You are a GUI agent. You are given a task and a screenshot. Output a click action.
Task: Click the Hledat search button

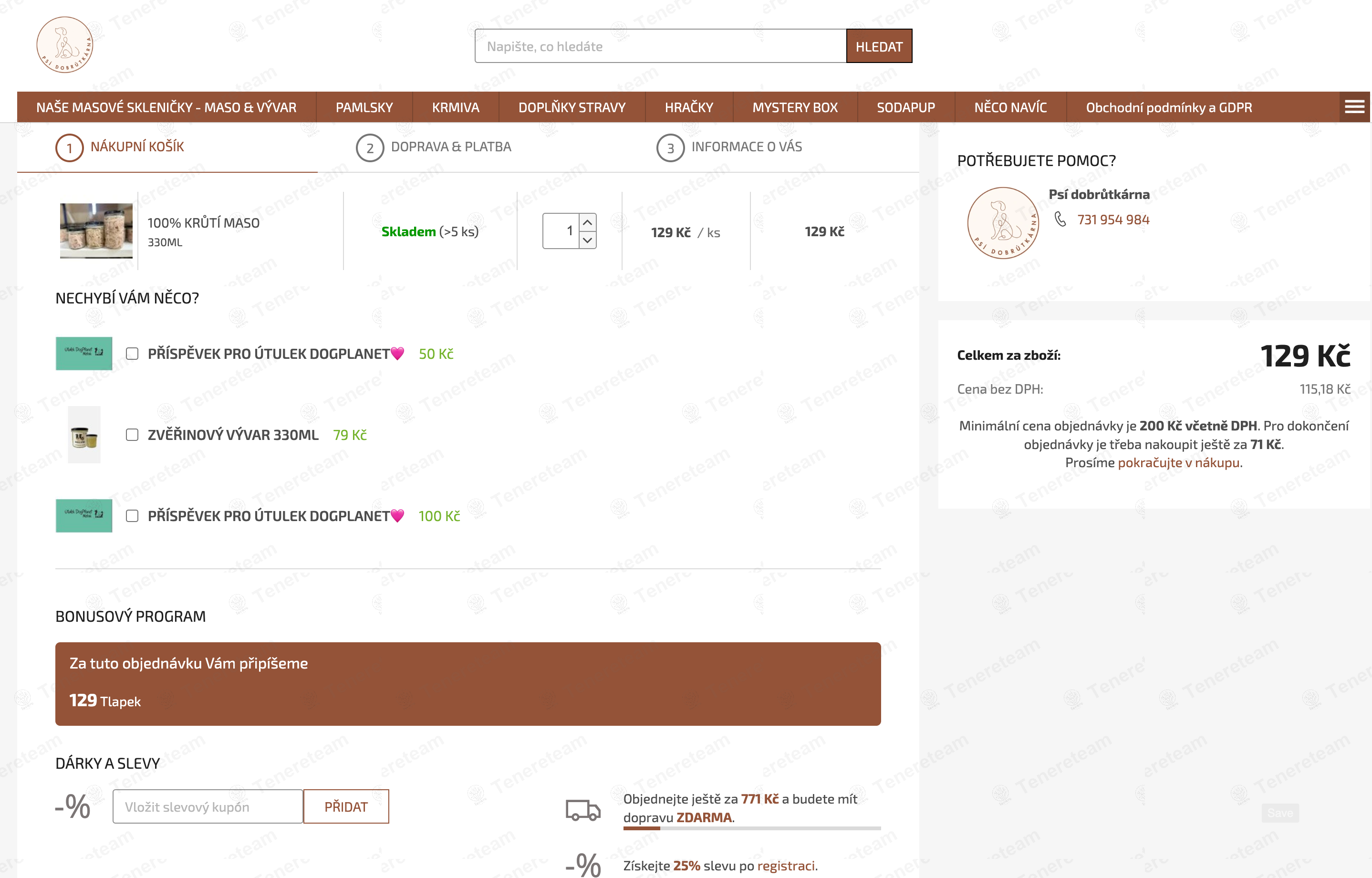[x=879, y=46]
